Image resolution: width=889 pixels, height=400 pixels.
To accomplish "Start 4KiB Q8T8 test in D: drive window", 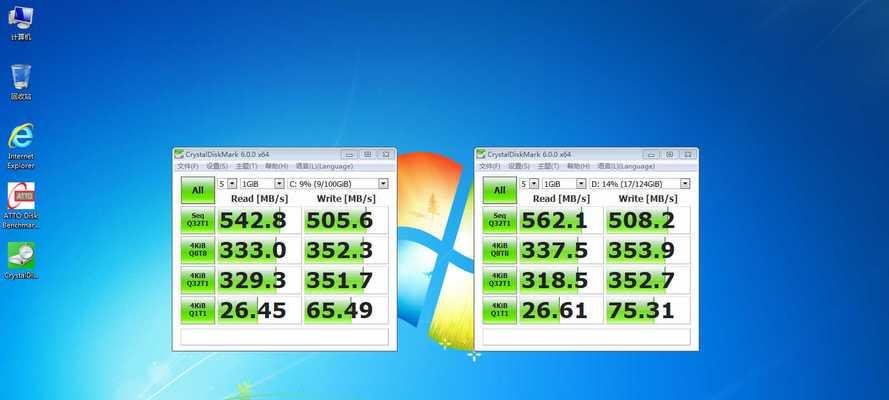I will tap(499, 250).
